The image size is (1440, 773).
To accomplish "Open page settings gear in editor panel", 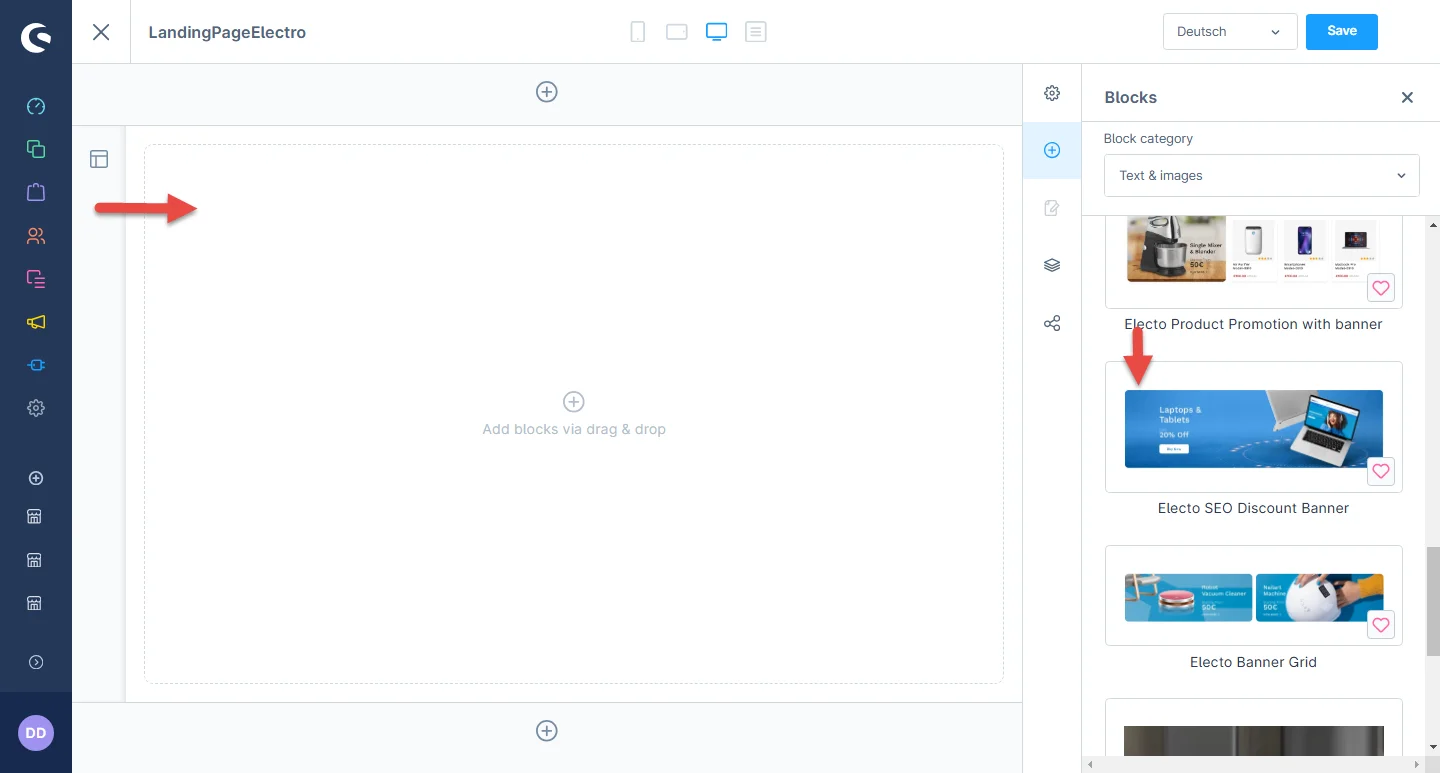I will pos(1052,93).
